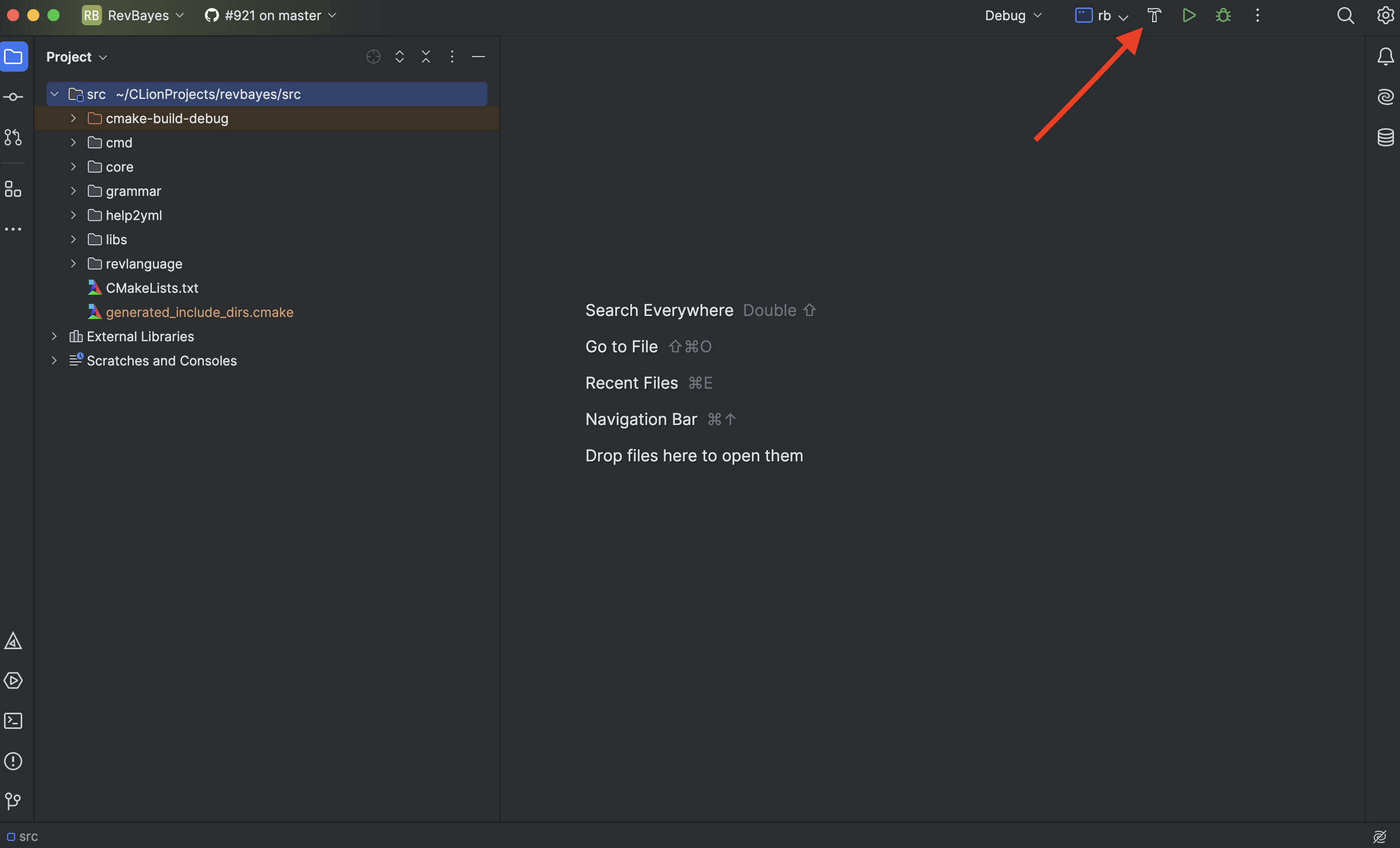Open the Database tool window
Image resolution: width=1400 pixels, height=848 pixels.
tap(1385, 137)
